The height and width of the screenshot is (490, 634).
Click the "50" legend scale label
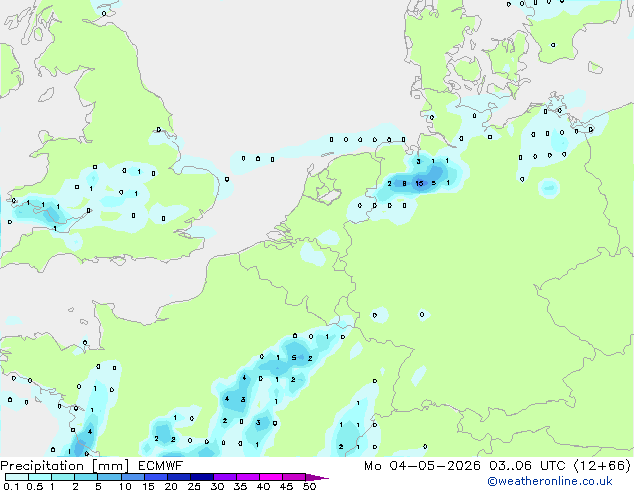[x=309, y=486]
